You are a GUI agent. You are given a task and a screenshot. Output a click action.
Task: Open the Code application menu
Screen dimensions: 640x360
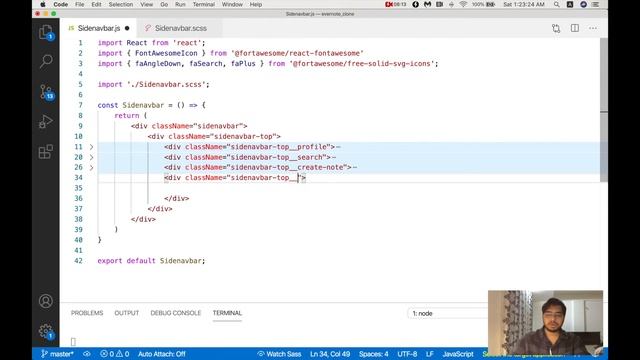coord(60,4)
